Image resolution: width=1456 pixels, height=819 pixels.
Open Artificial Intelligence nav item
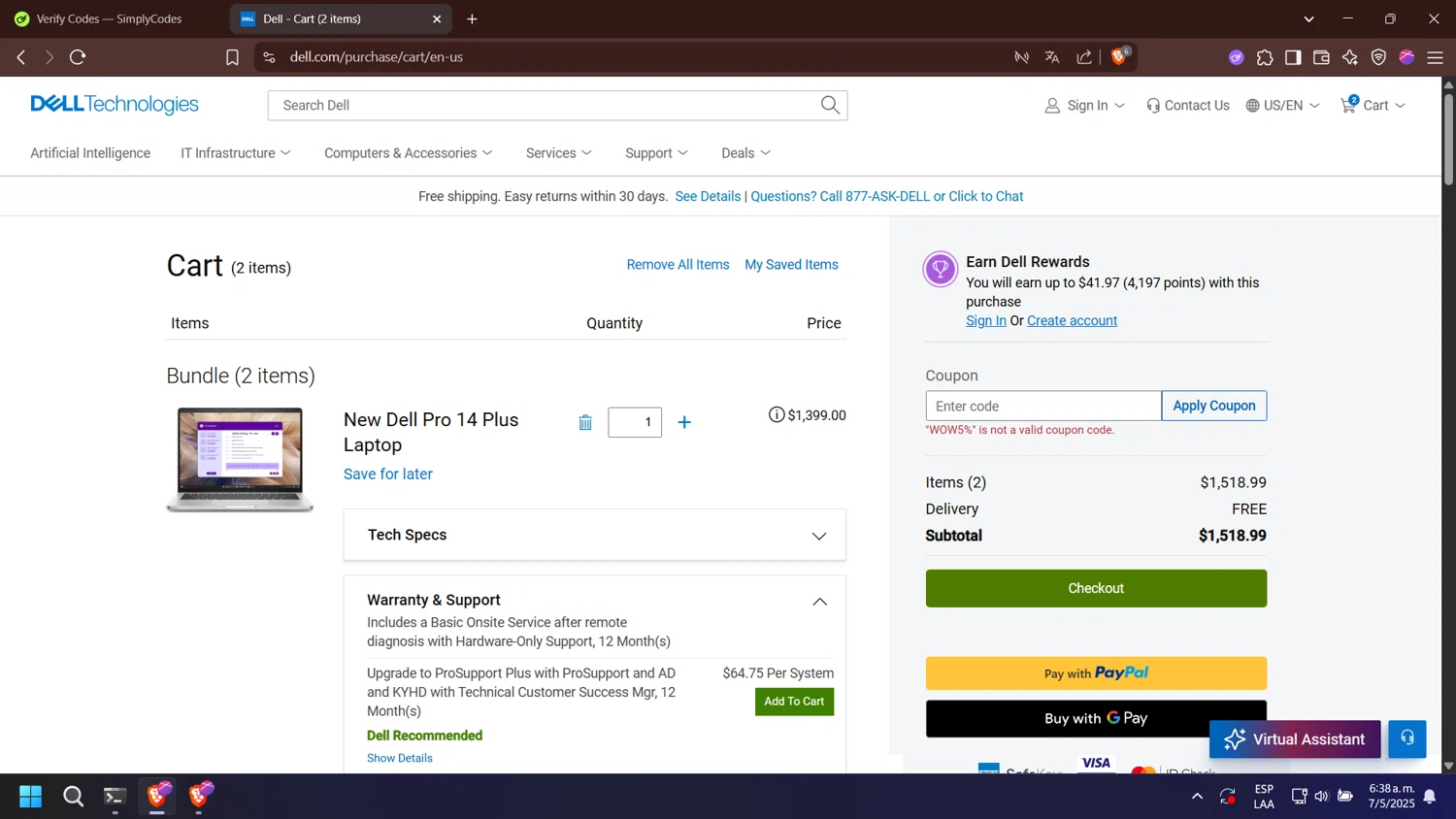(90, 153)
